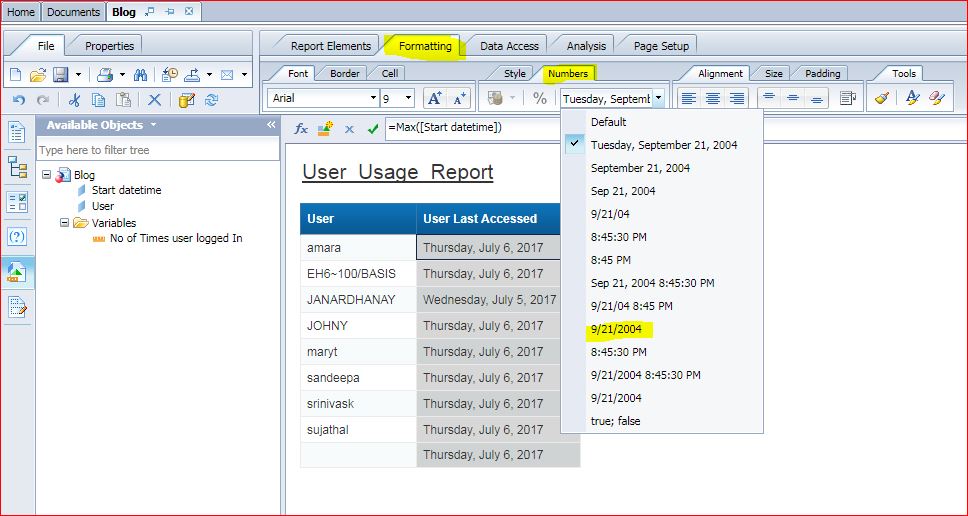Collapse the side panel with the double chevron
Viewport: 968px width, 516px height.
point(270,125)
